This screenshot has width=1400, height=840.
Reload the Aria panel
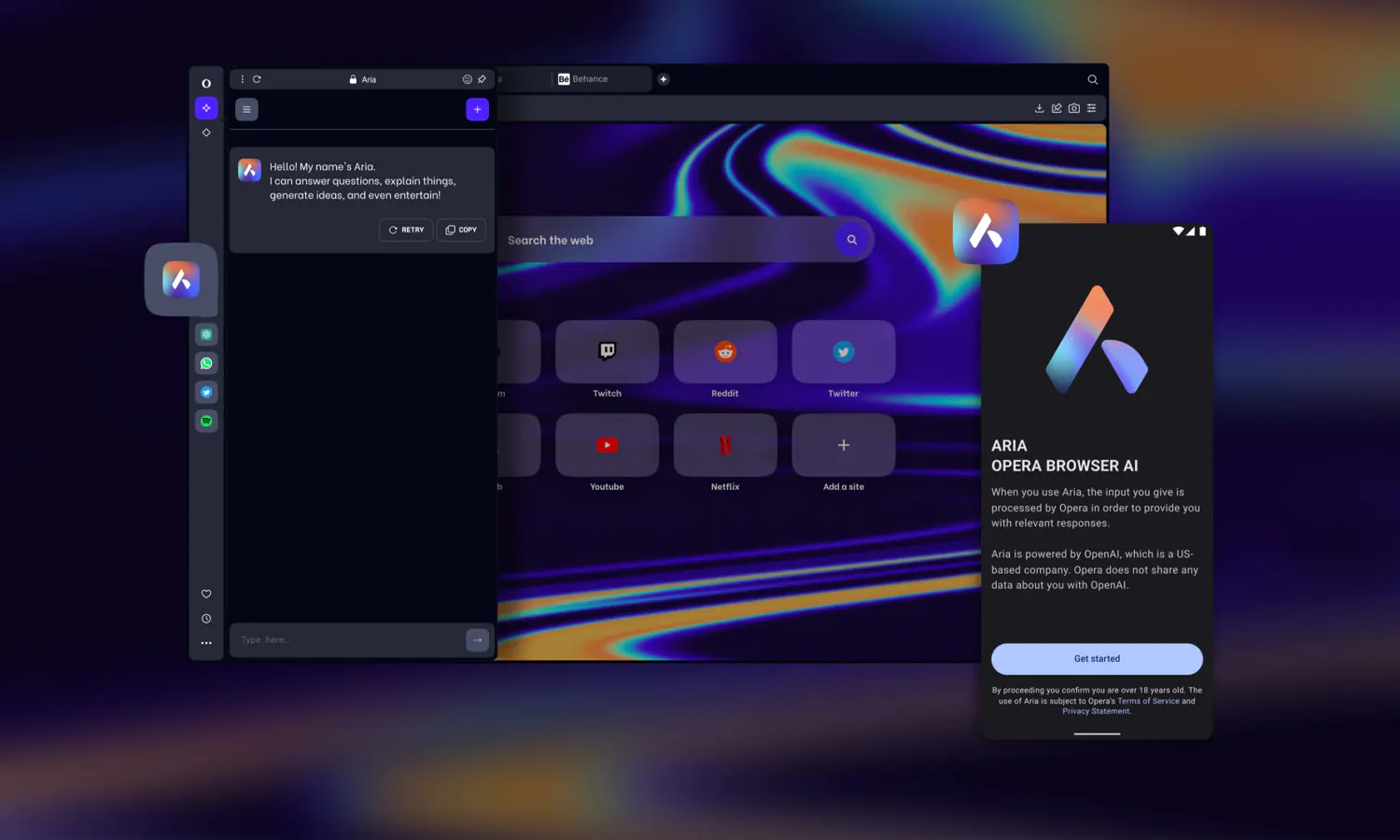click(257, 79)
